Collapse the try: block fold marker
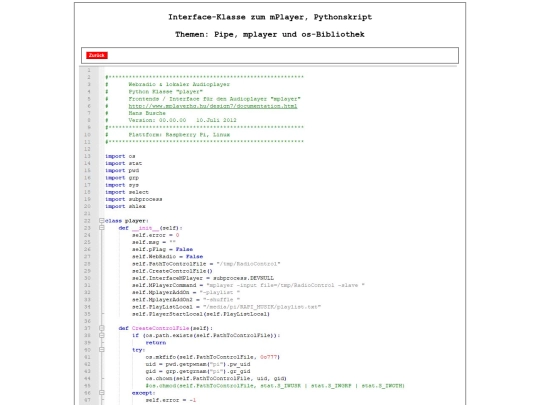This screenshot has width=540, height=405. pyautogui.click(x=102, y=350)
